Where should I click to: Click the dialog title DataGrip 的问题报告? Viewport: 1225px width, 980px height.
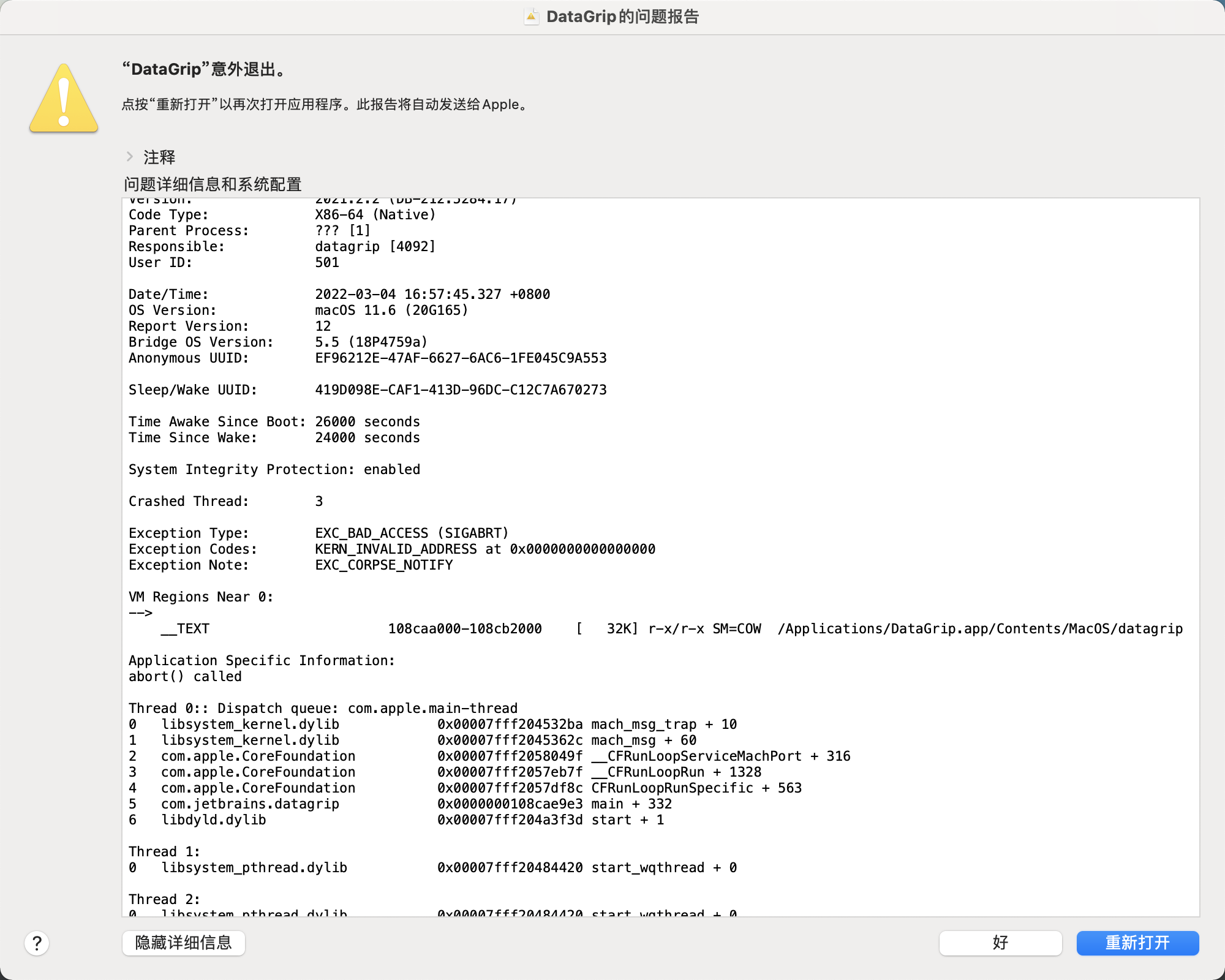click(x=624, y=17)
